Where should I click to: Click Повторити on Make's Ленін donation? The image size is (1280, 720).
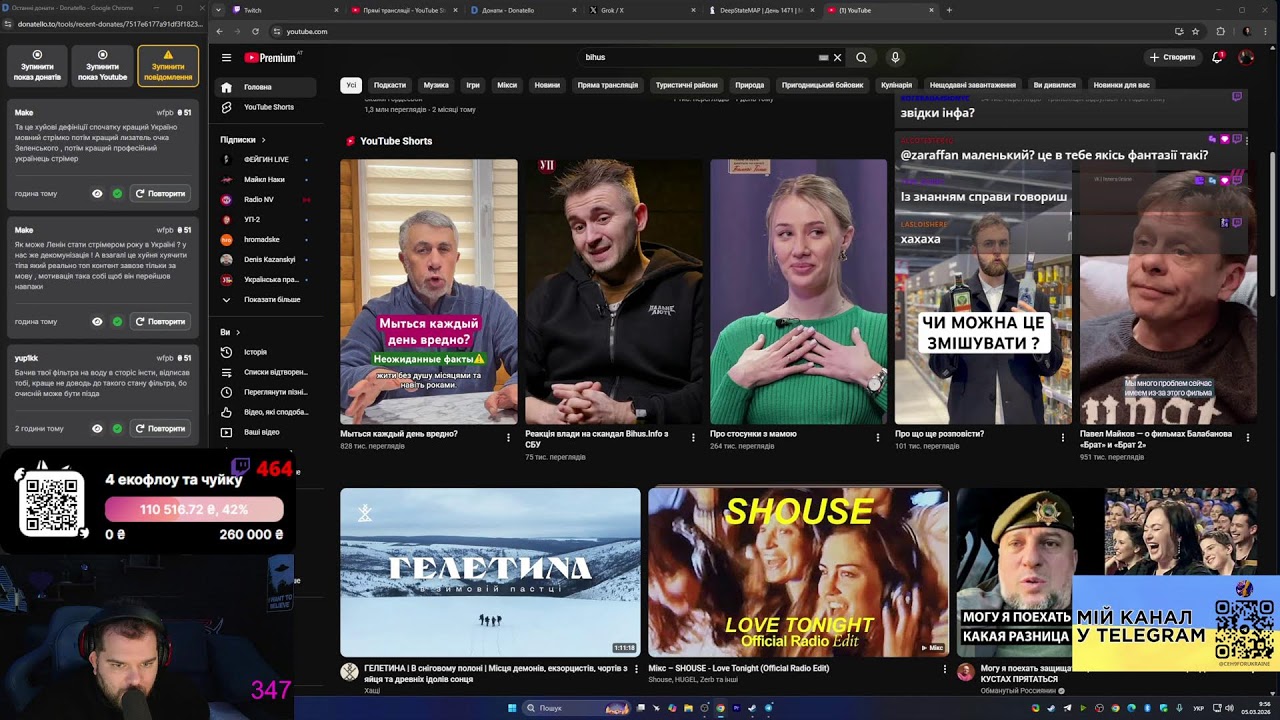tap(160, 322)
